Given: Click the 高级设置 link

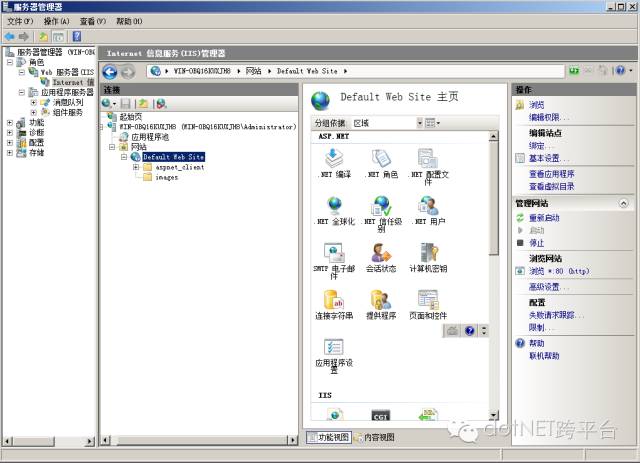Looking at the screenshot, I should point(548,287).
